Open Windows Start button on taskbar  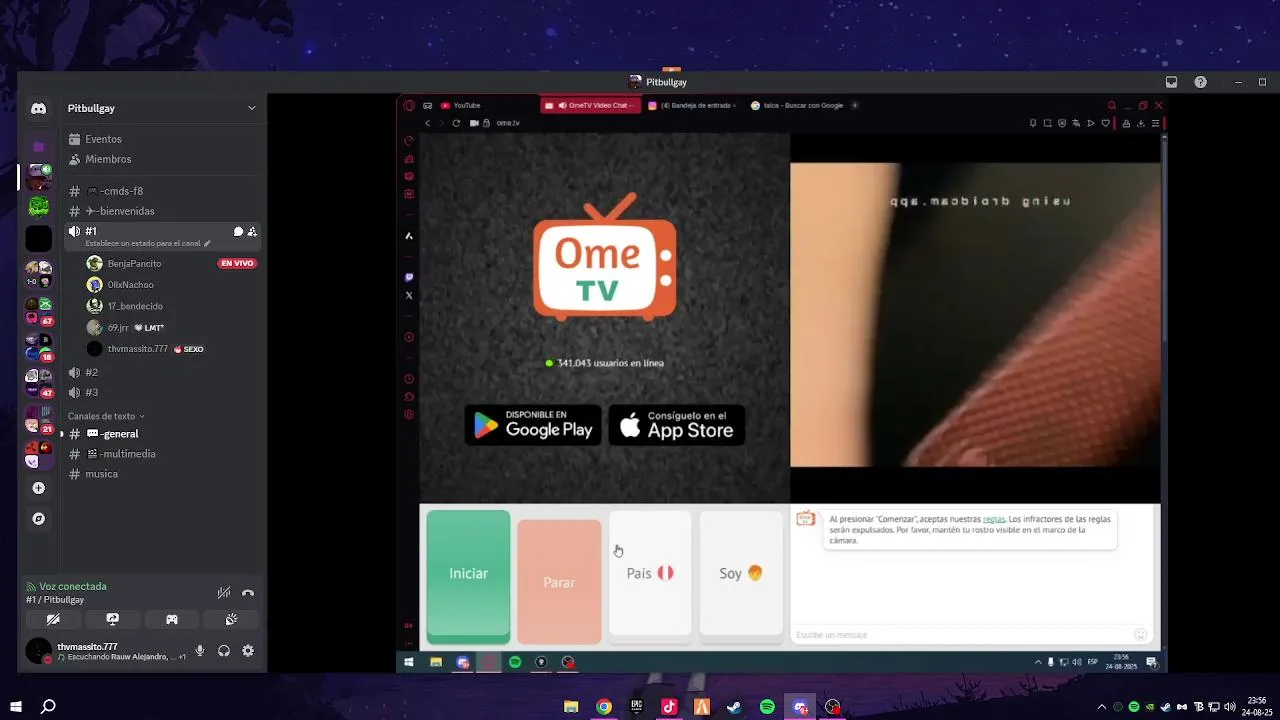(16, 706)
